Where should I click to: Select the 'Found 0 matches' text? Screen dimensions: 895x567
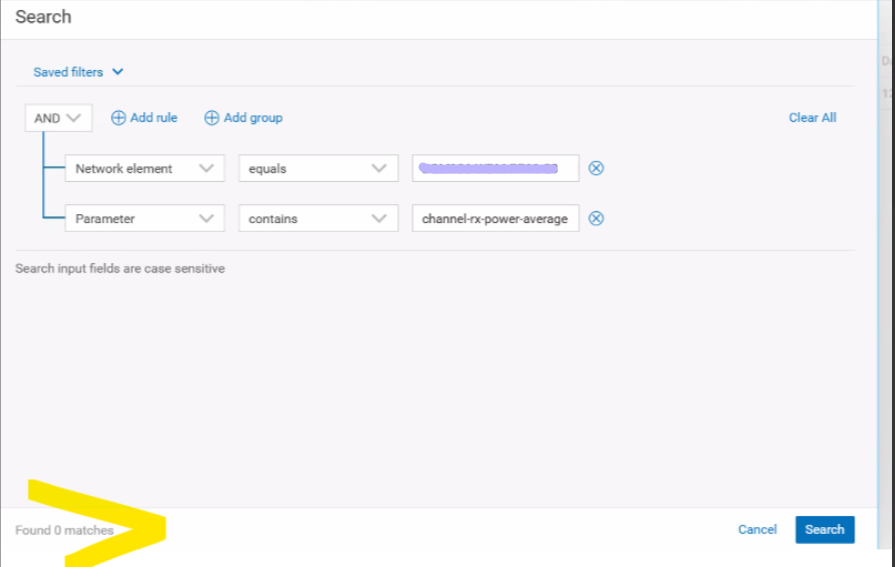(64, 530)
